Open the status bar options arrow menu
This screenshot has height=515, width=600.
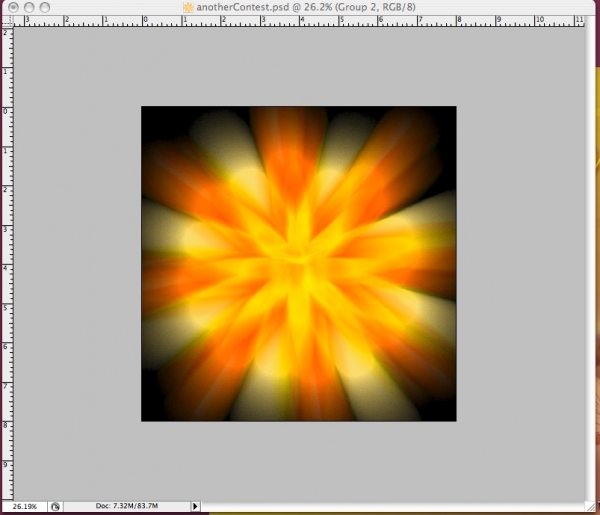coord(195,506)
